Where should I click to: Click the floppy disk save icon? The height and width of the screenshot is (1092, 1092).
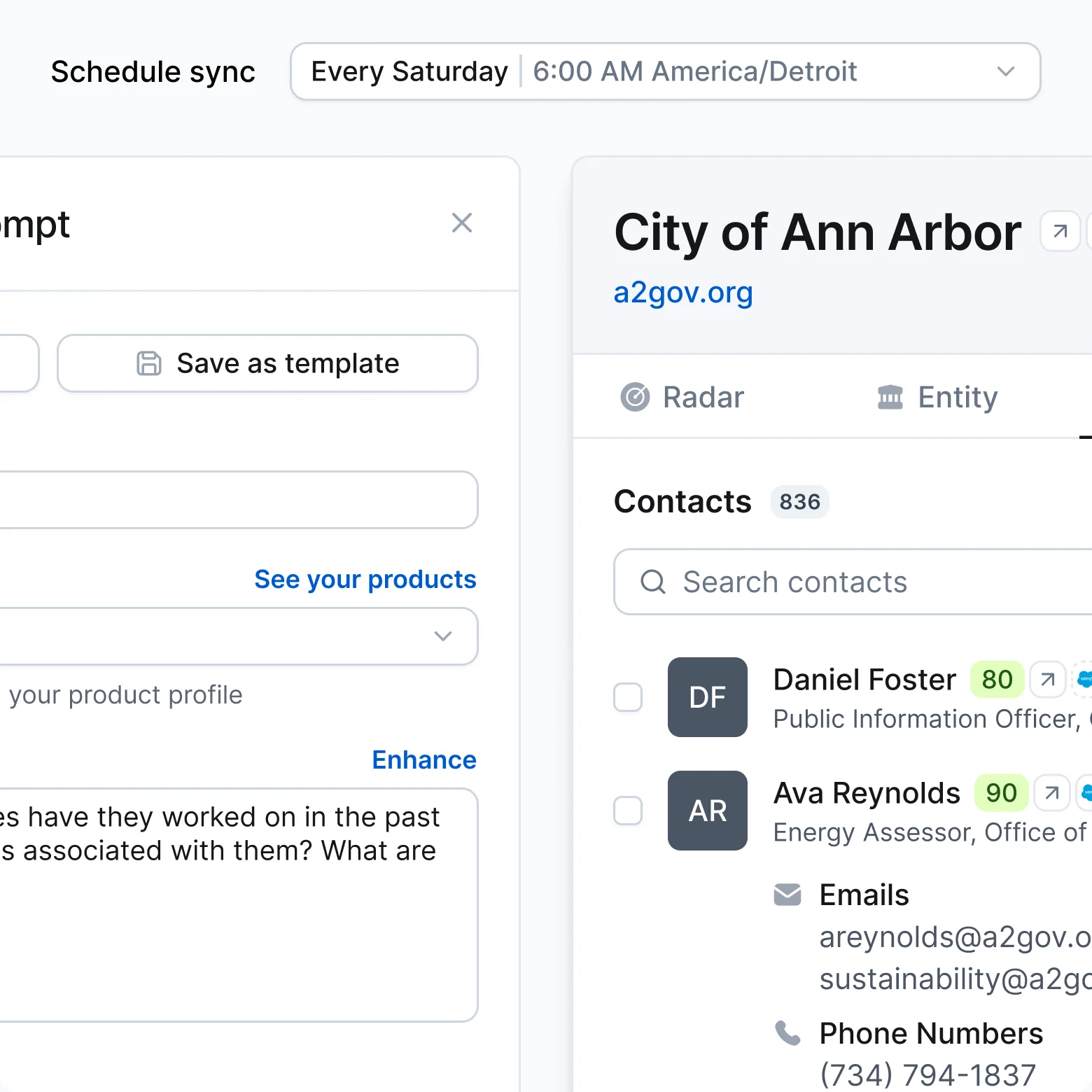pos(149,363)
